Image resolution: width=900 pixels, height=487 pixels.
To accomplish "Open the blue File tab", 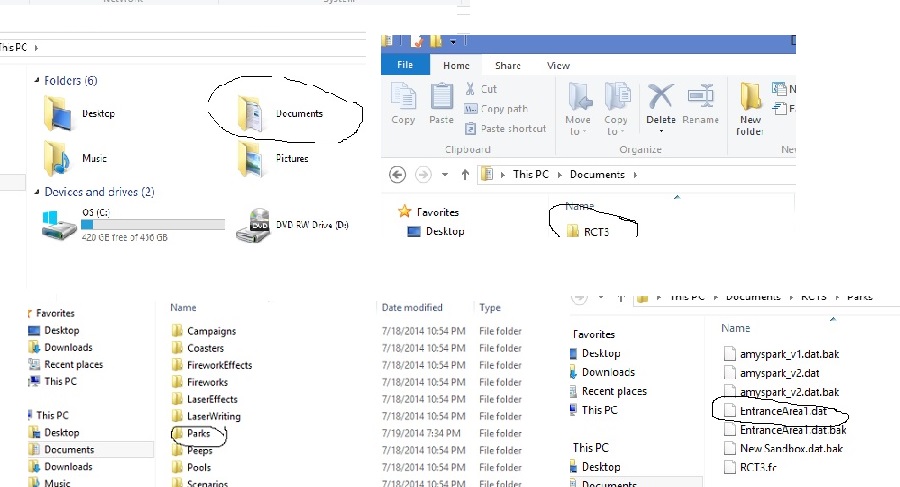I will [405, 66].
